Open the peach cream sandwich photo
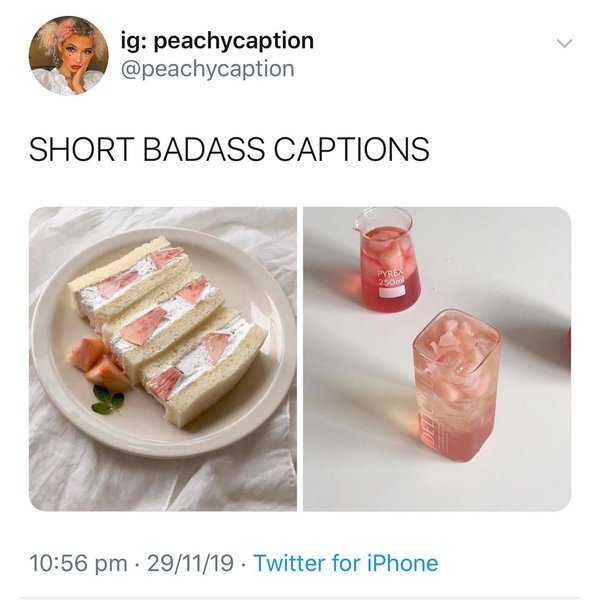 tap(163, 359)
